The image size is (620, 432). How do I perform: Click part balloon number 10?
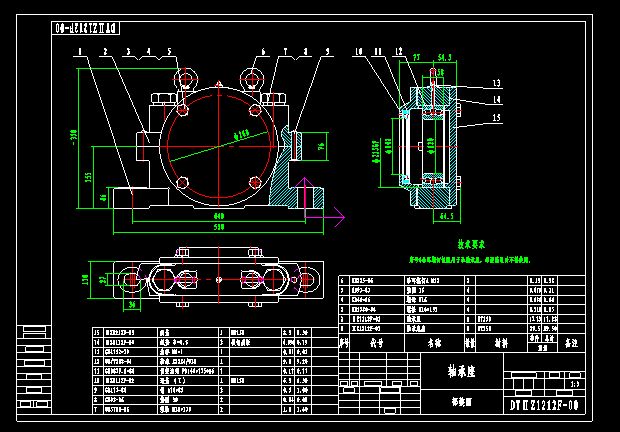click(359, 52)
